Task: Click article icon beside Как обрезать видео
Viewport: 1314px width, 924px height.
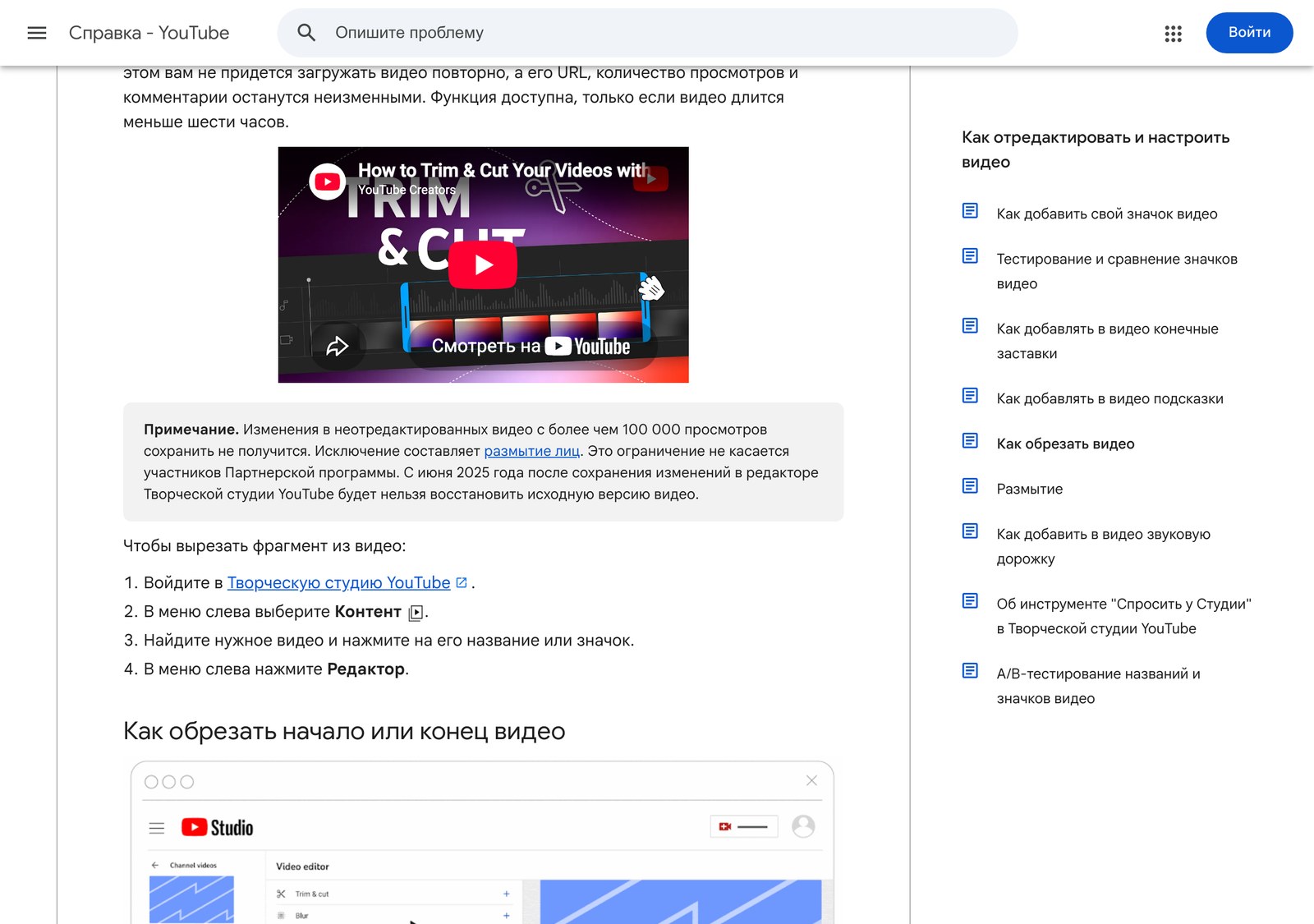Action: click(x=970, y=441)
